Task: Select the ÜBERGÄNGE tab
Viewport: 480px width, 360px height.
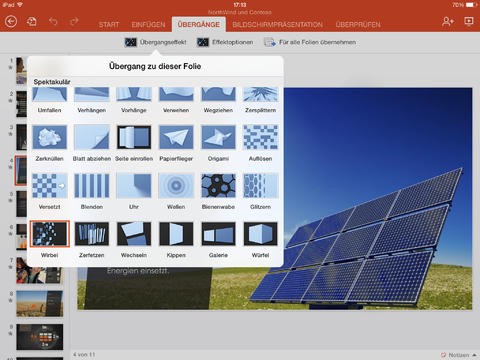Action: (199, 24)
